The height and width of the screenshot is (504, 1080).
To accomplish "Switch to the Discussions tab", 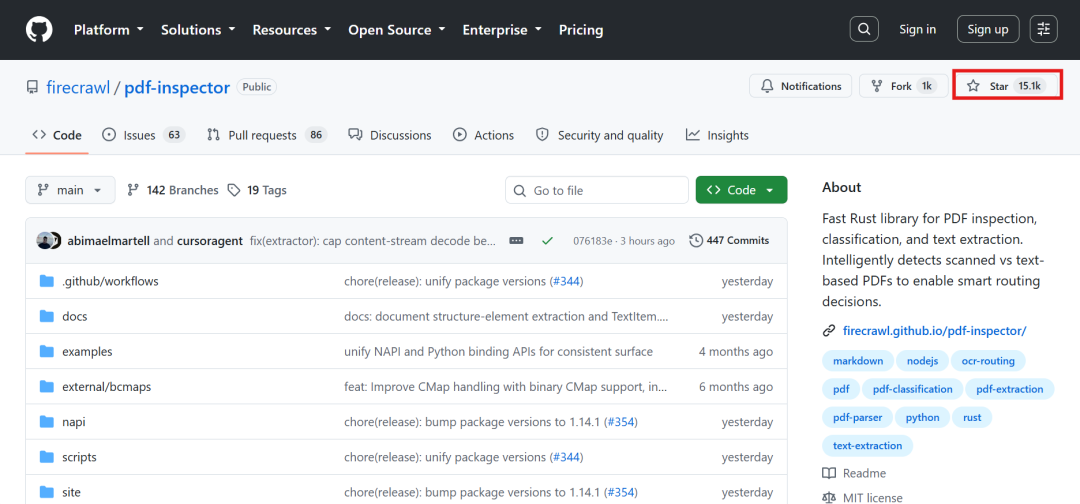I will click(390, 136).
